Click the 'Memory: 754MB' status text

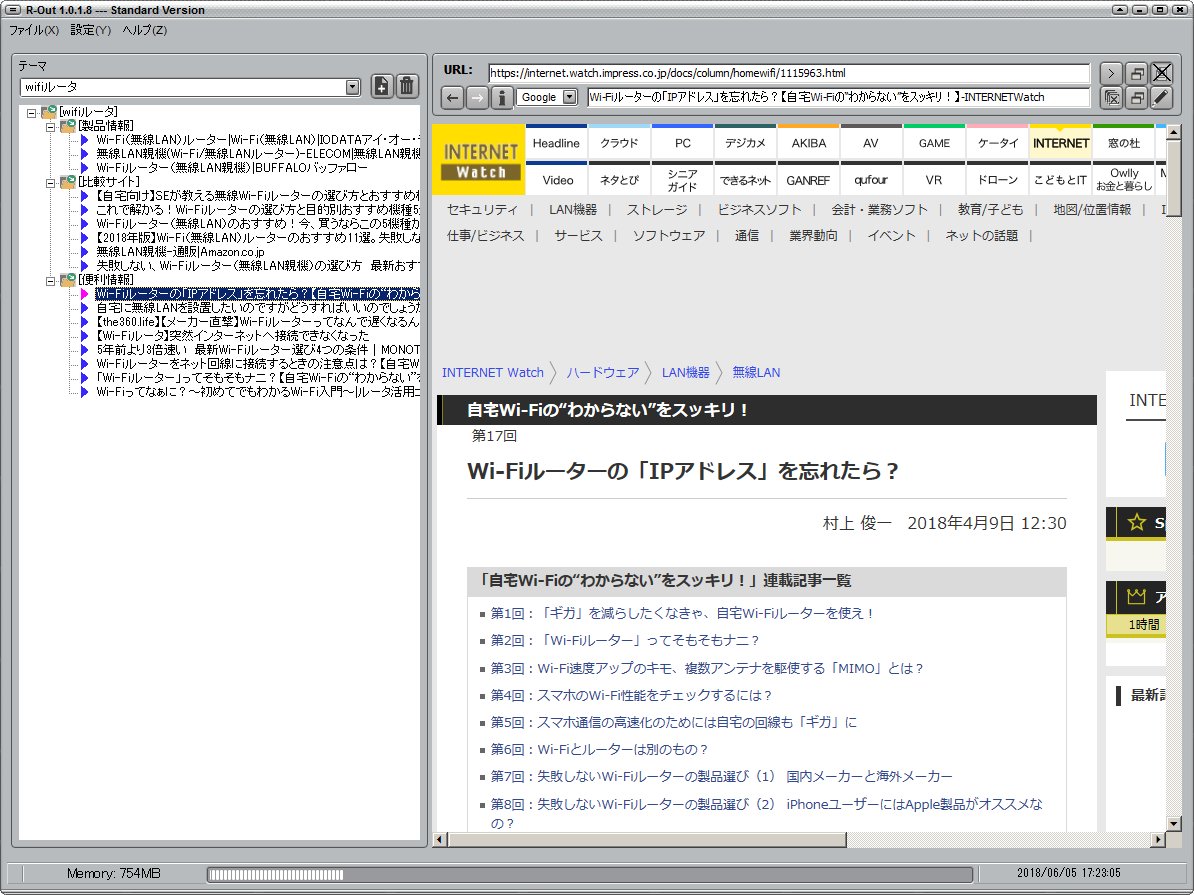pyautogui.click(x=113, y=874)
